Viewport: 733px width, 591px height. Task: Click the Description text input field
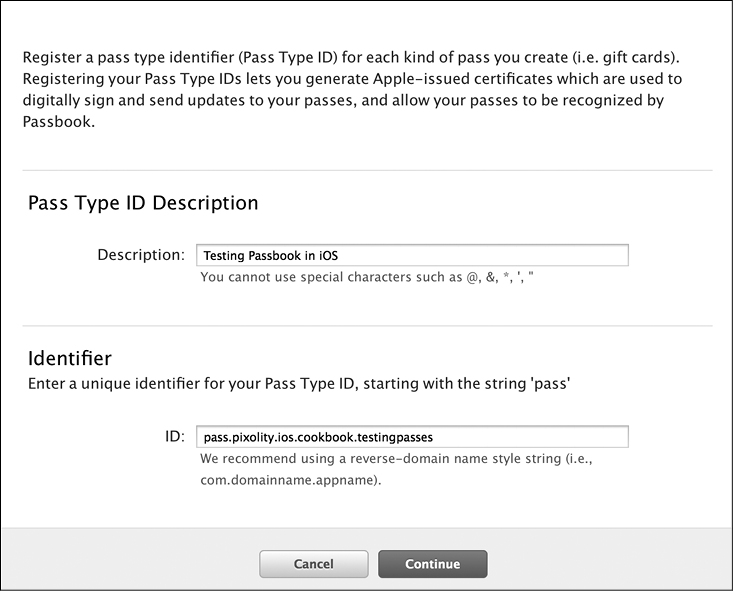point(412,255)
